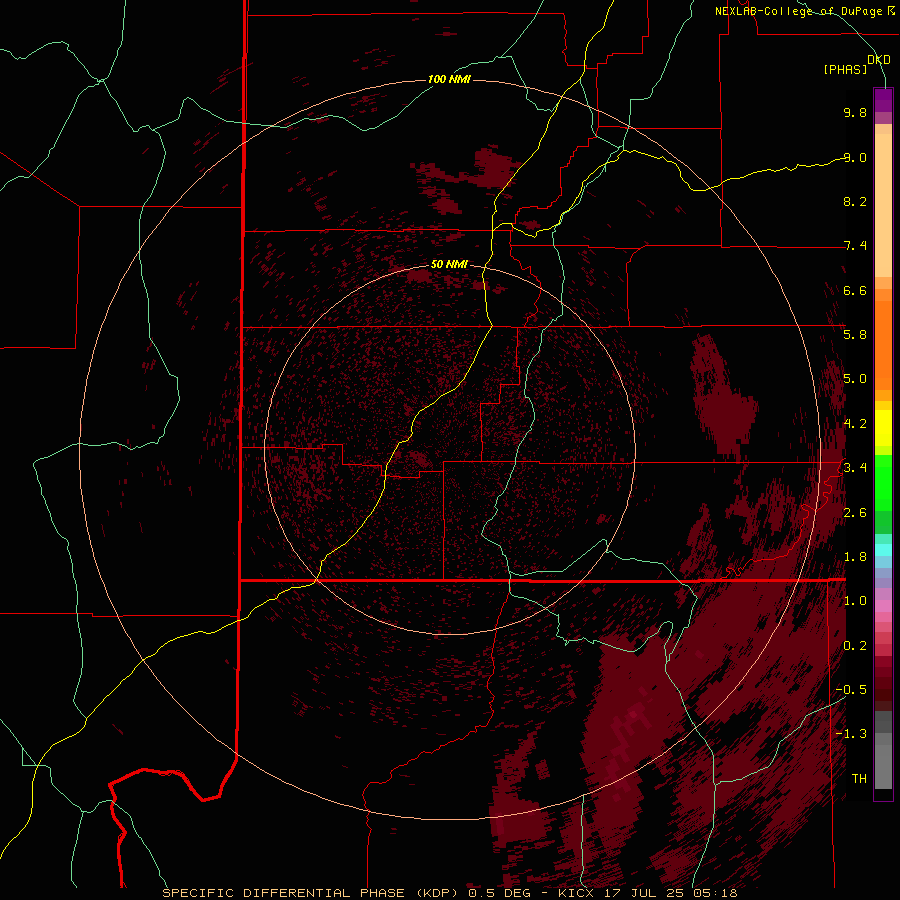Click the 1.0 legend value

(x=855, y=601)
